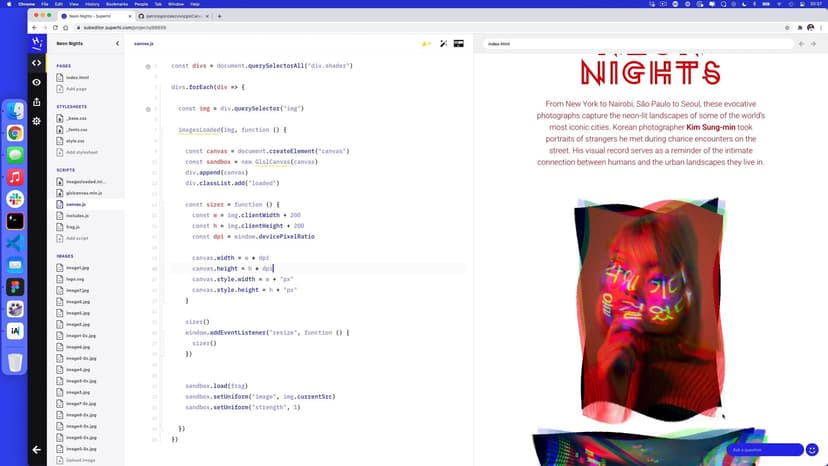The width and height of the screenshot is (828, 466).
Task: Click the fold marker beside first code line
Action: pos(149,66)
